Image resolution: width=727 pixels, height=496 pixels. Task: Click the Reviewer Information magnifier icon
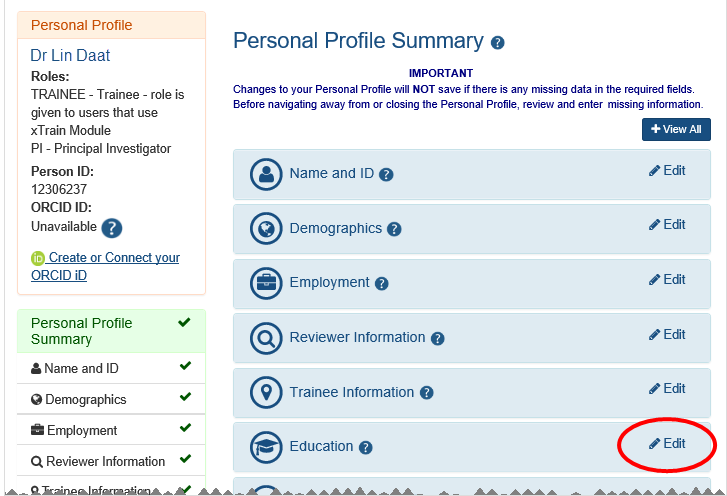point(266,338)
